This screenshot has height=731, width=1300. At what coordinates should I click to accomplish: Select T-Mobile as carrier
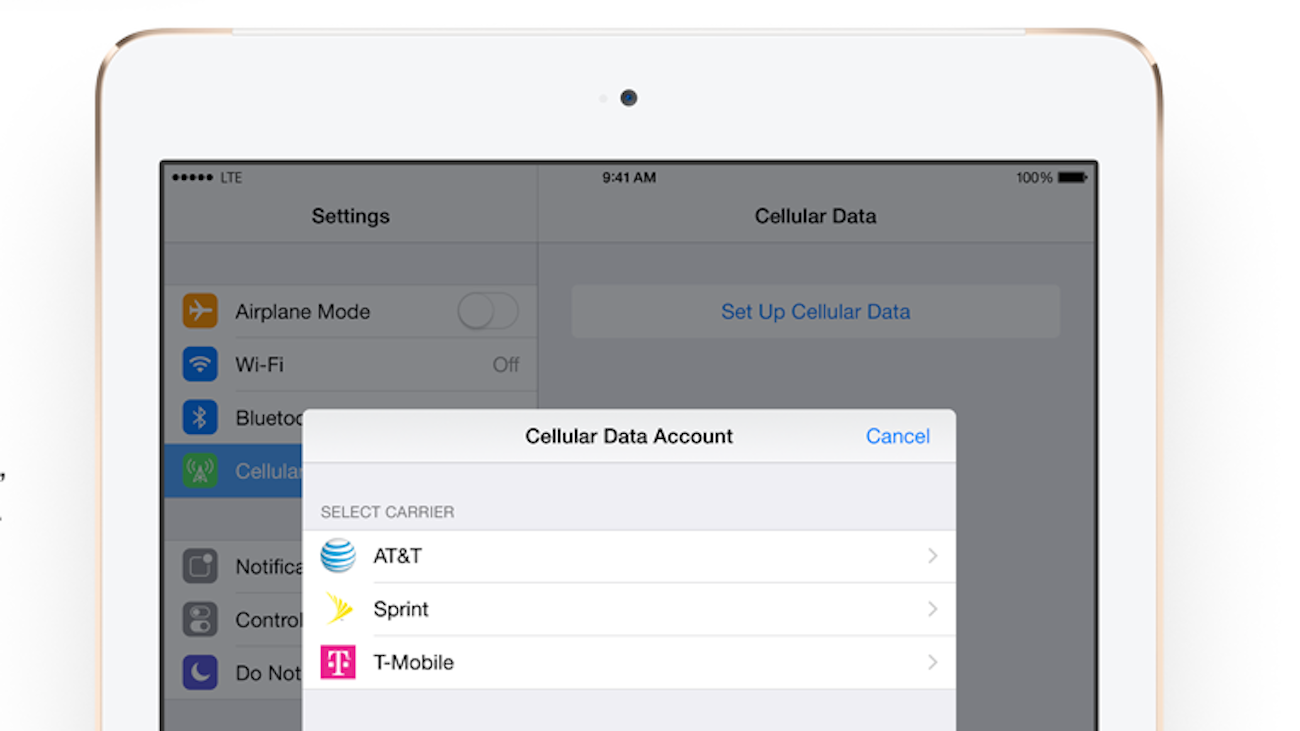(x=629, y=662)
